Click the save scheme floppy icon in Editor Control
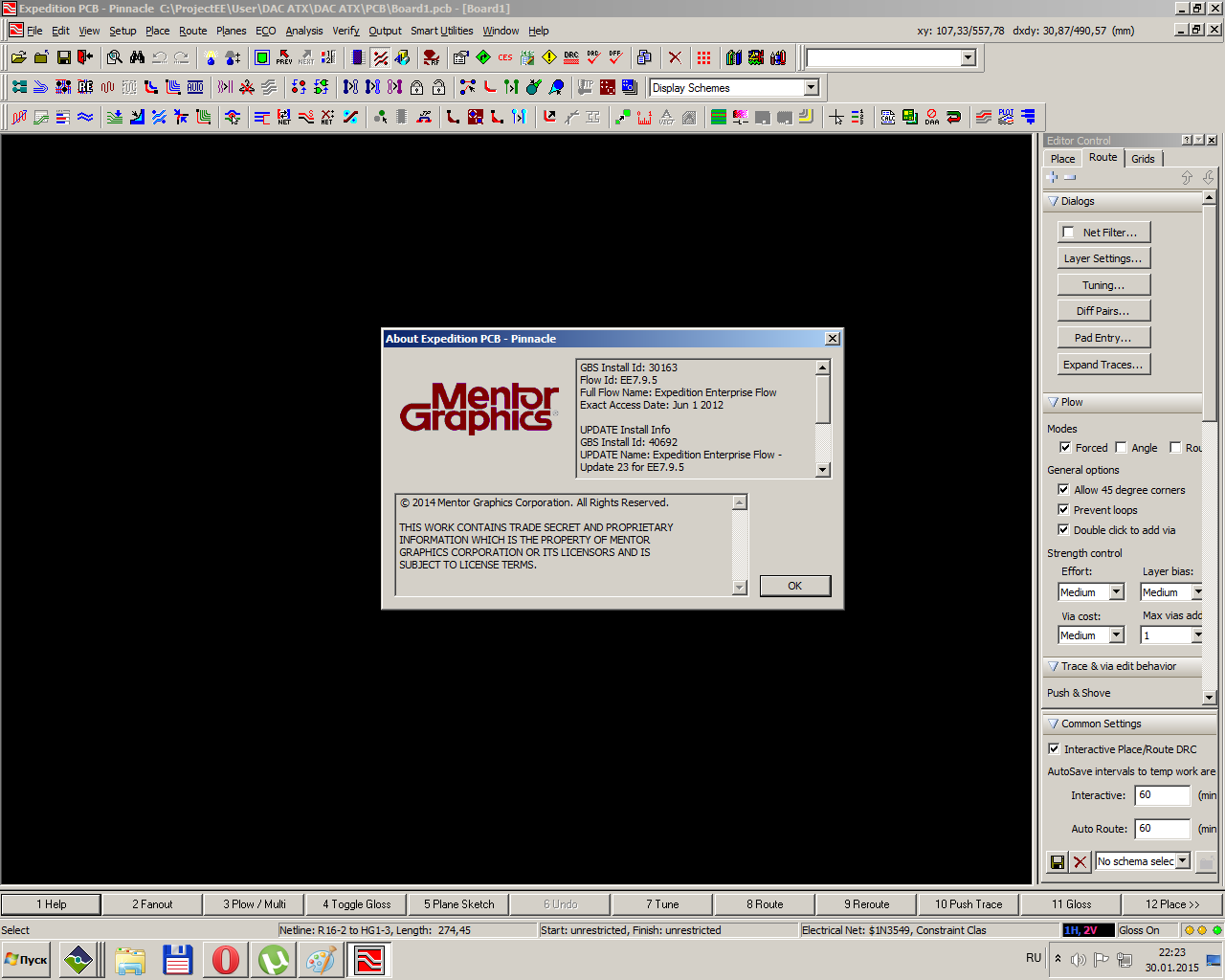Viewport: 1225px width, 980px height. pyautogui.click(x=1058, y=861)
